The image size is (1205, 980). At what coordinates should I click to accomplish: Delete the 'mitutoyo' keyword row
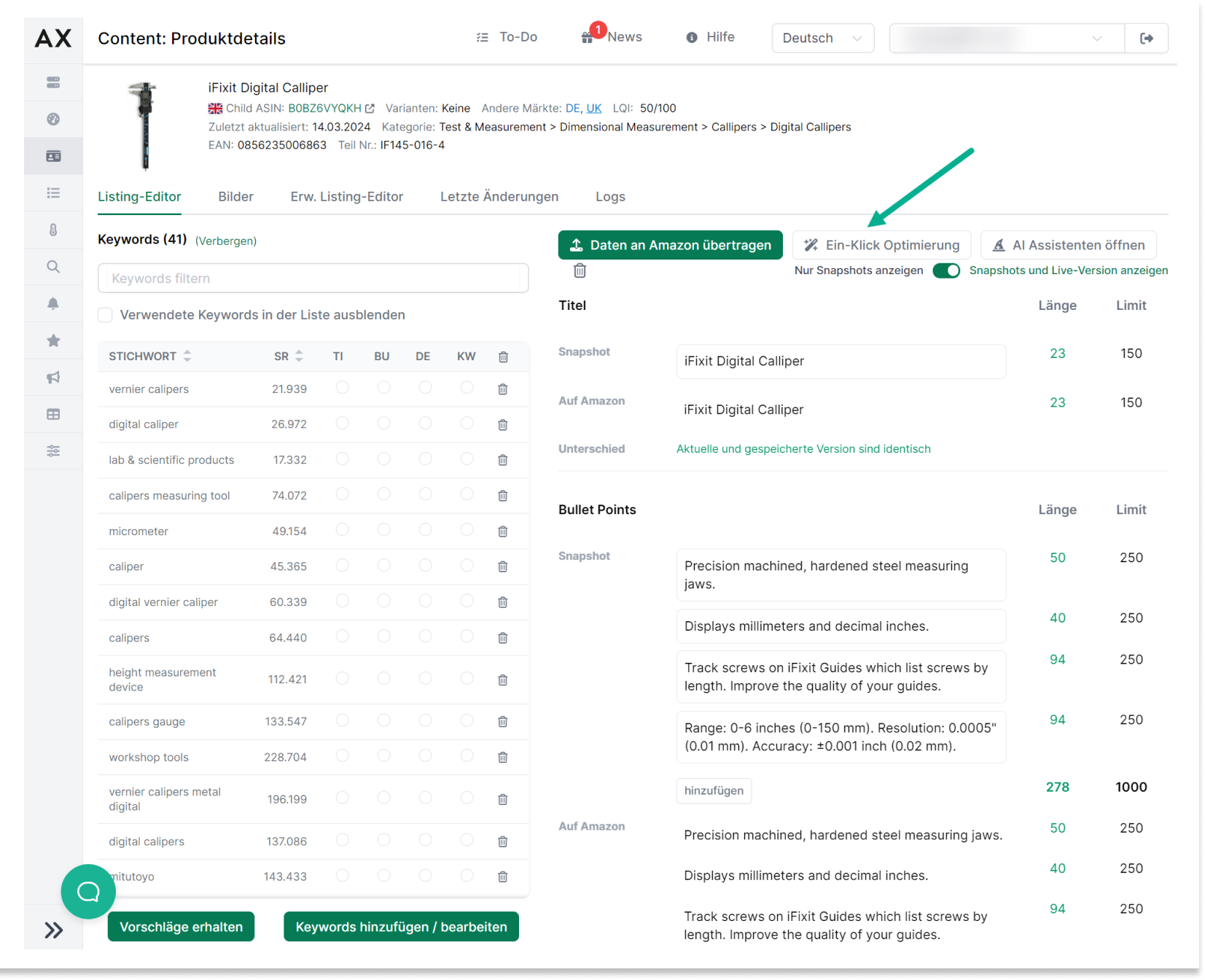503,876
